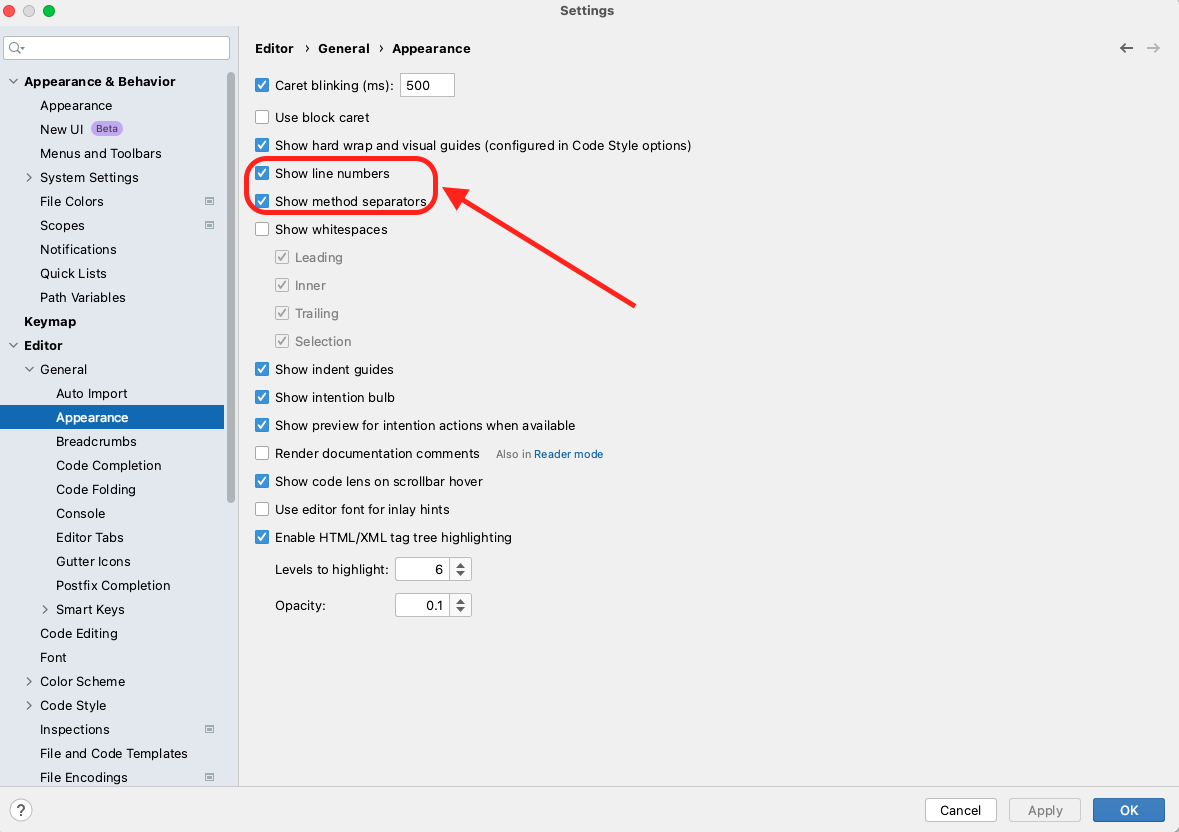
Task: Click the Caret blinking milliseconds field
Action: 427,85
